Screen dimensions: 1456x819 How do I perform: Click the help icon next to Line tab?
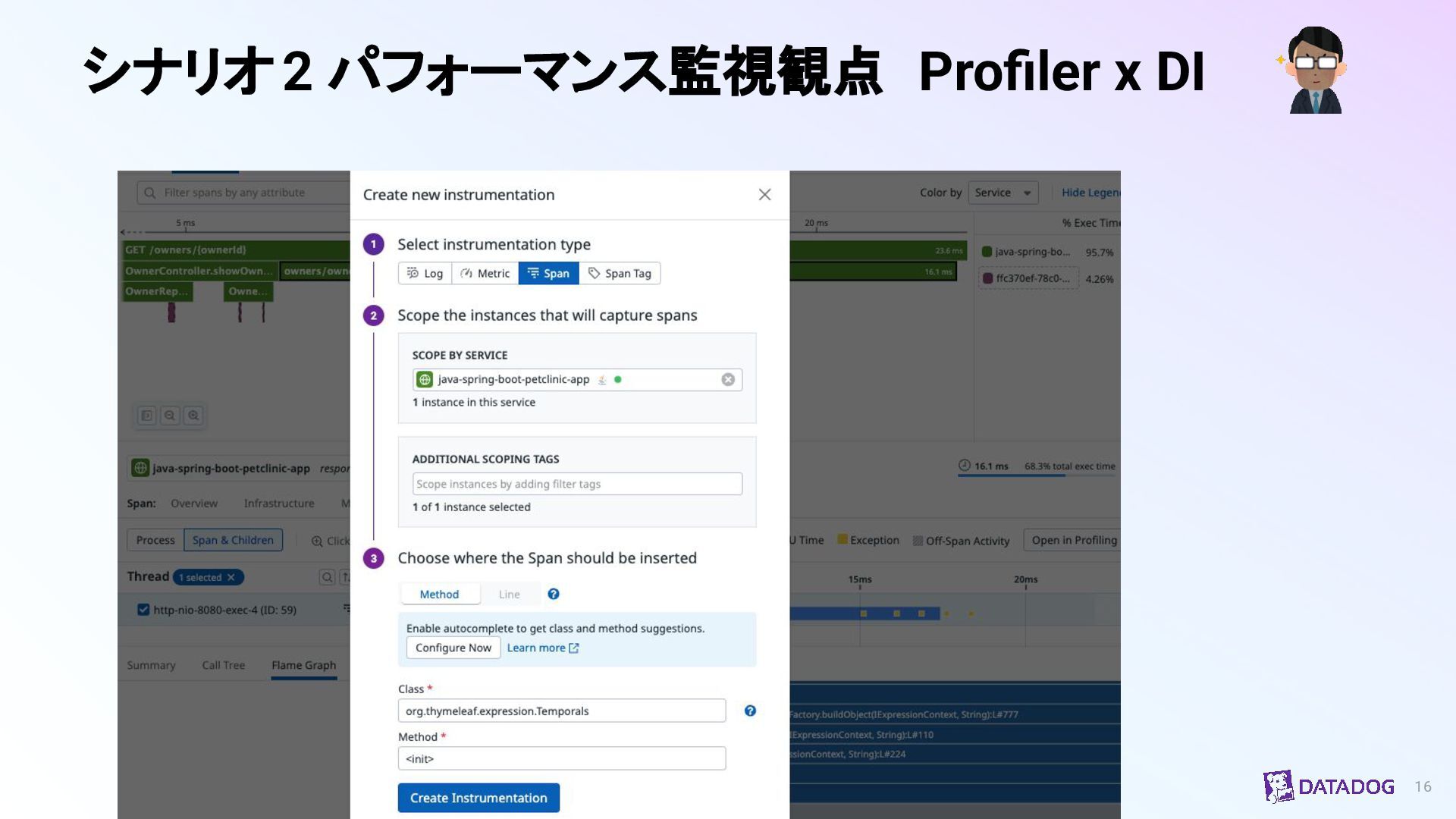click(554, 595)
